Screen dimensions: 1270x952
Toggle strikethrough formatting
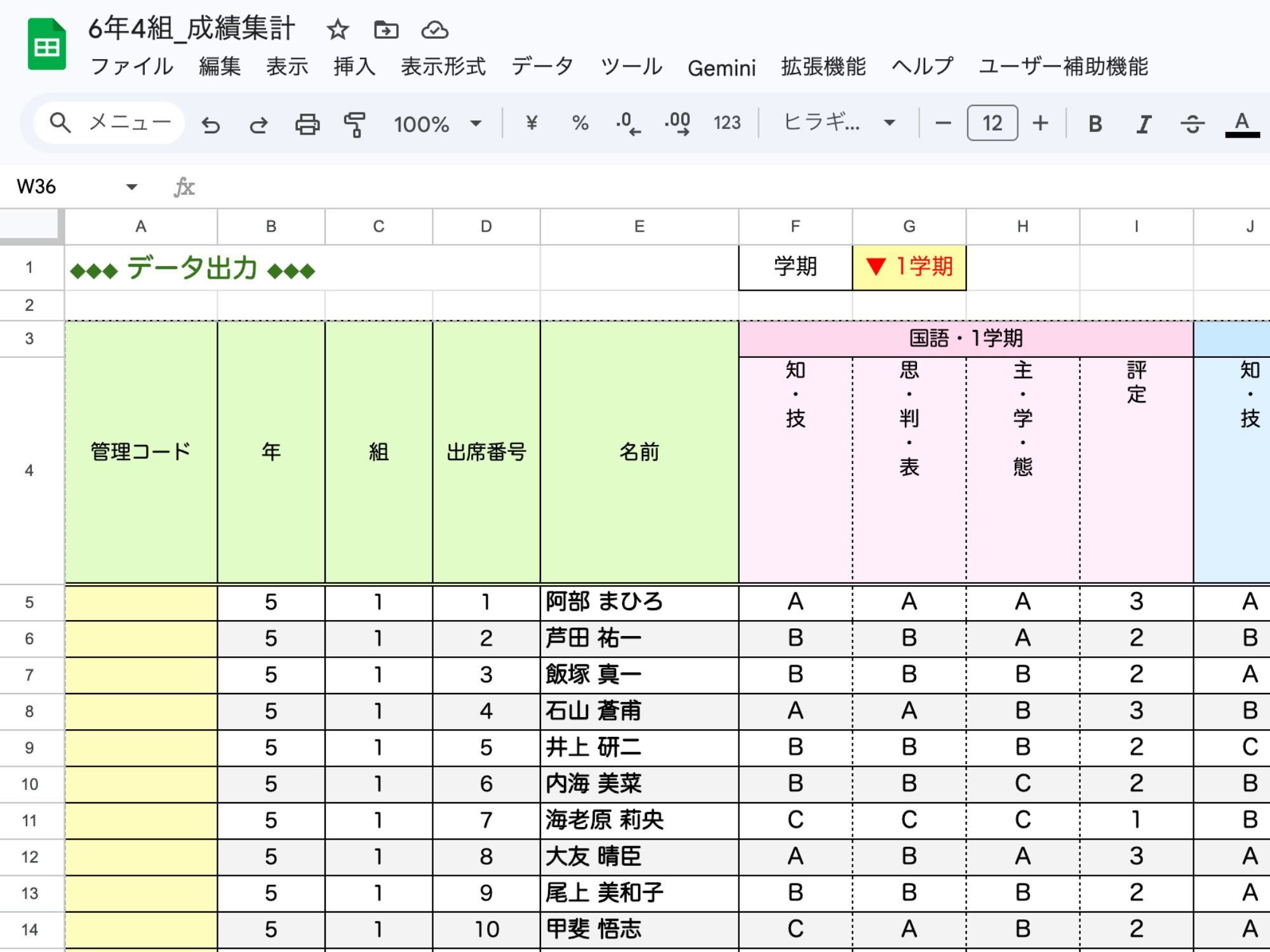click(x=1192, y=123)
